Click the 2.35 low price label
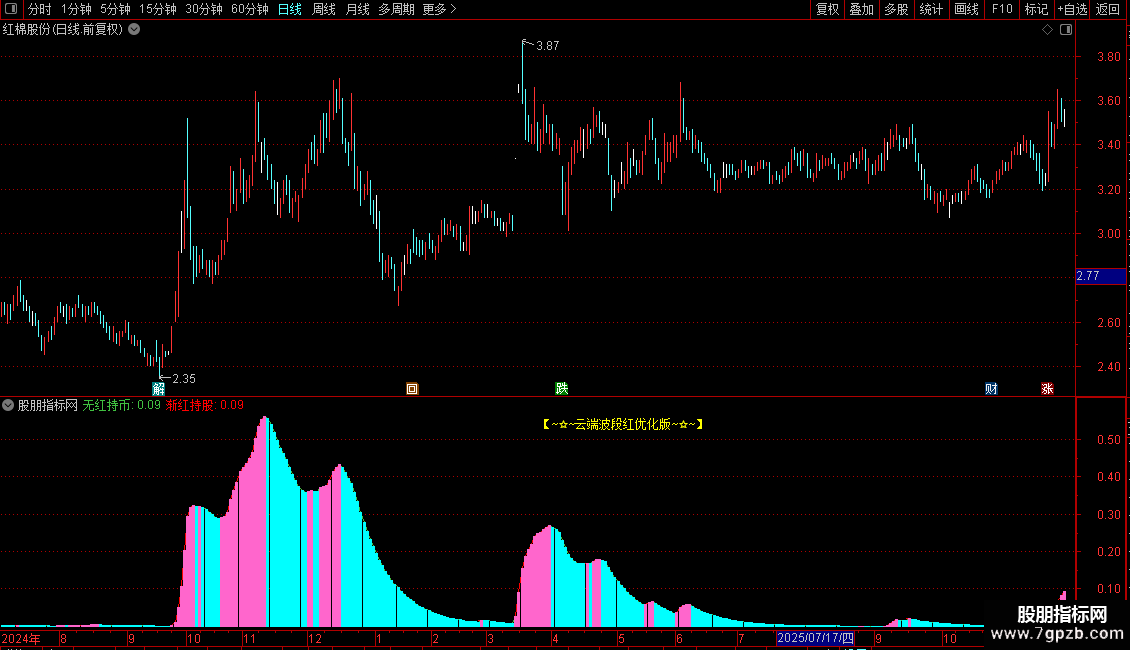 pyautogui.click(x=184, y=379)
